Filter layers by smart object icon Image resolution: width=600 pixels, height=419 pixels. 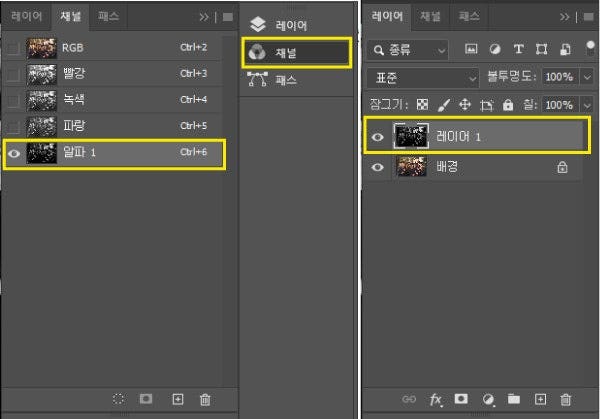(565, 49)
